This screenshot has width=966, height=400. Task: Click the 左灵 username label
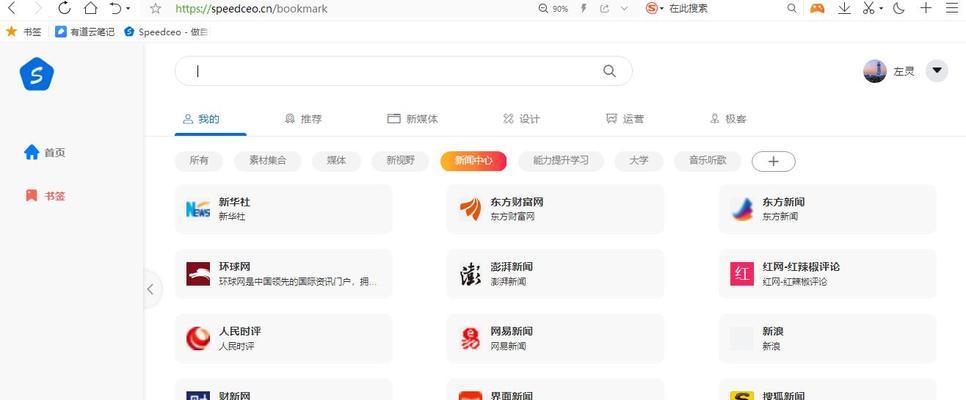(904, 71)
